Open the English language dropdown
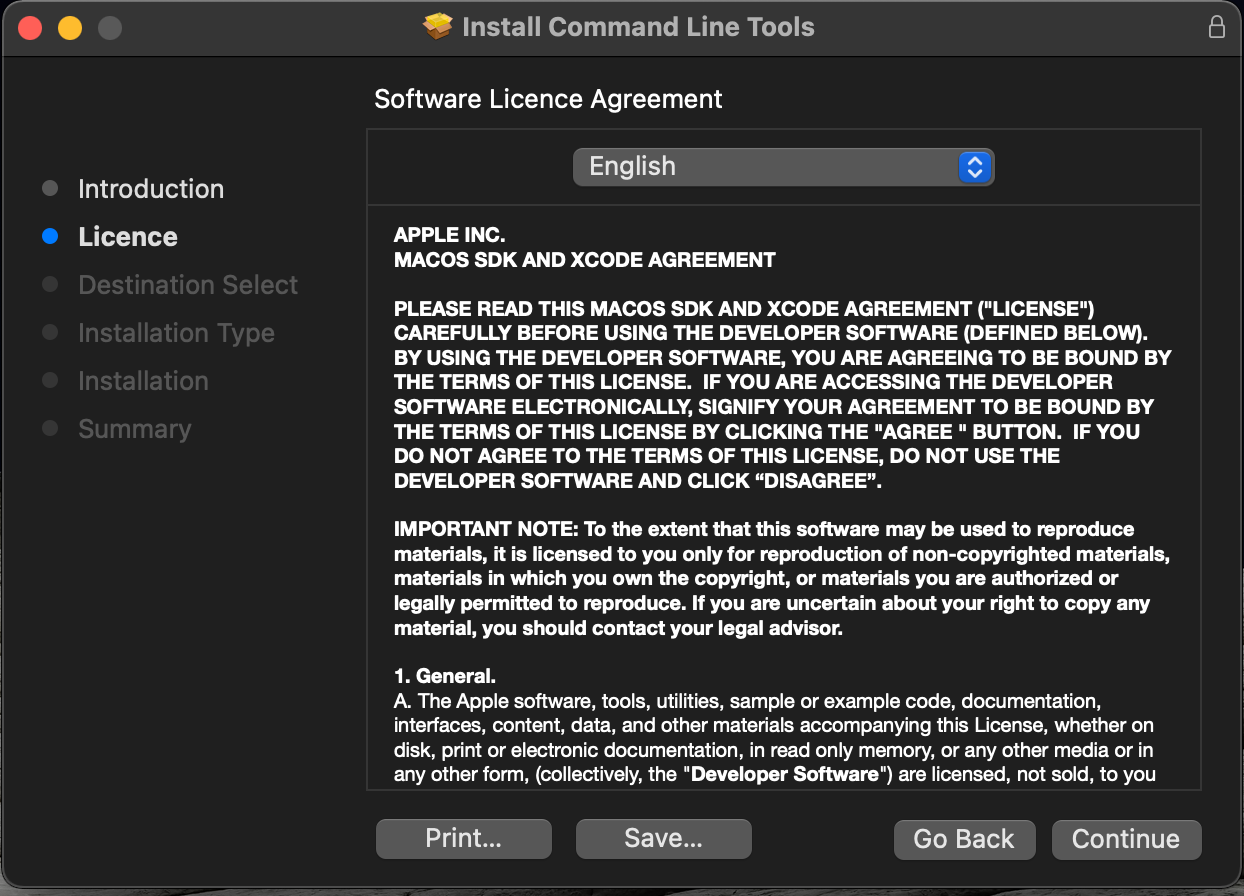 pos(783,167)
